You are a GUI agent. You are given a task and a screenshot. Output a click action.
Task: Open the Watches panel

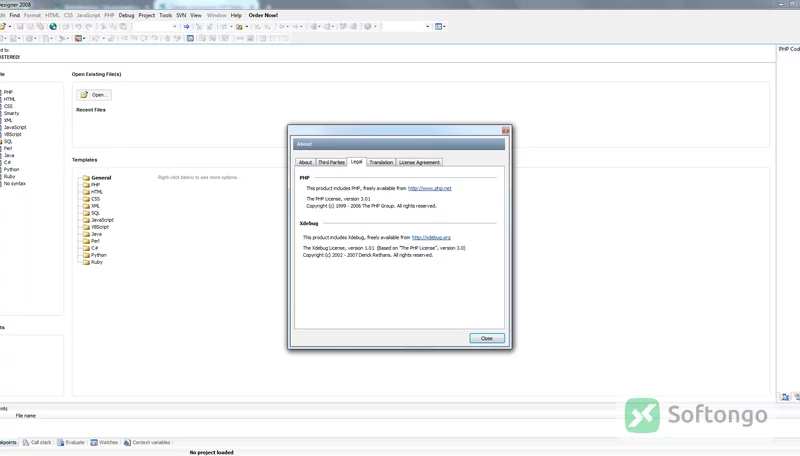pyautogui.click(x=104, y=442)
